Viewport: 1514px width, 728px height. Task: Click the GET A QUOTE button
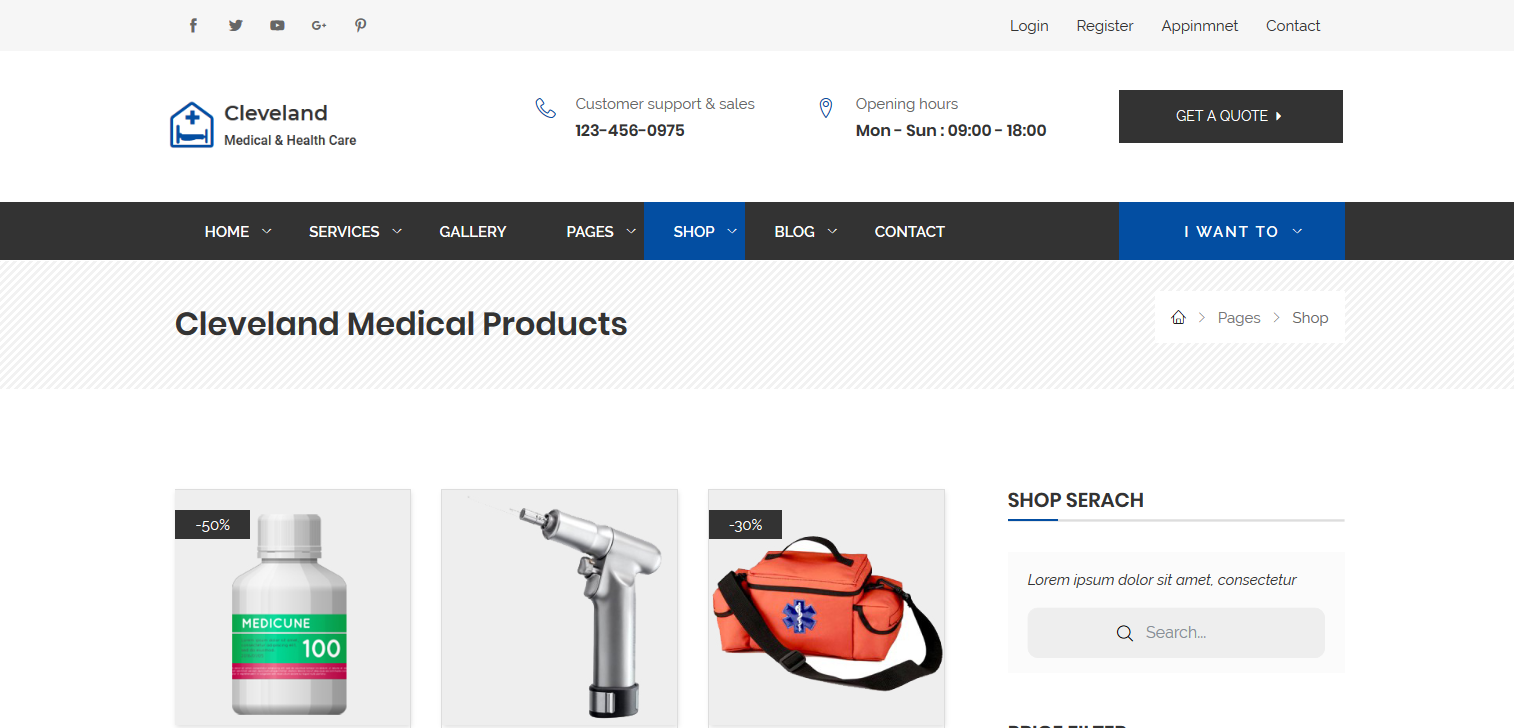(1231, 116)
